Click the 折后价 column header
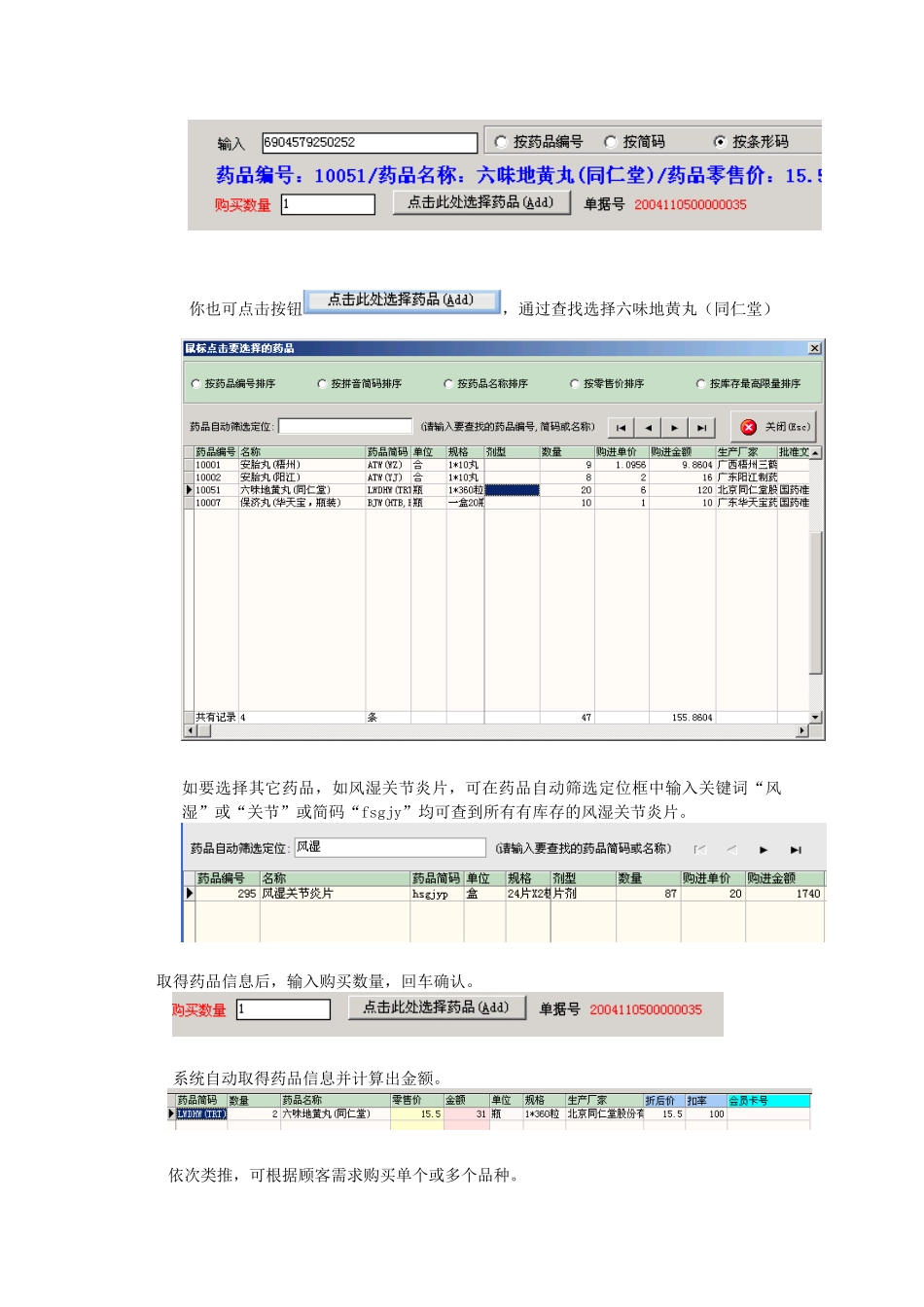Image resolution: width=924 pixels, height=1307 pixels. point(664,1101)
